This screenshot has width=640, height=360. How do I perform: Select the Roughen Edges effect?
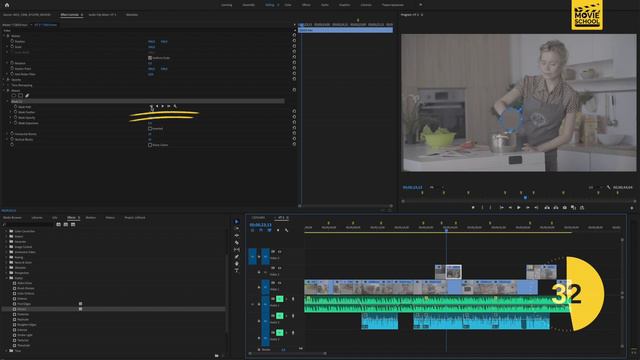click(x=27, y=324)
